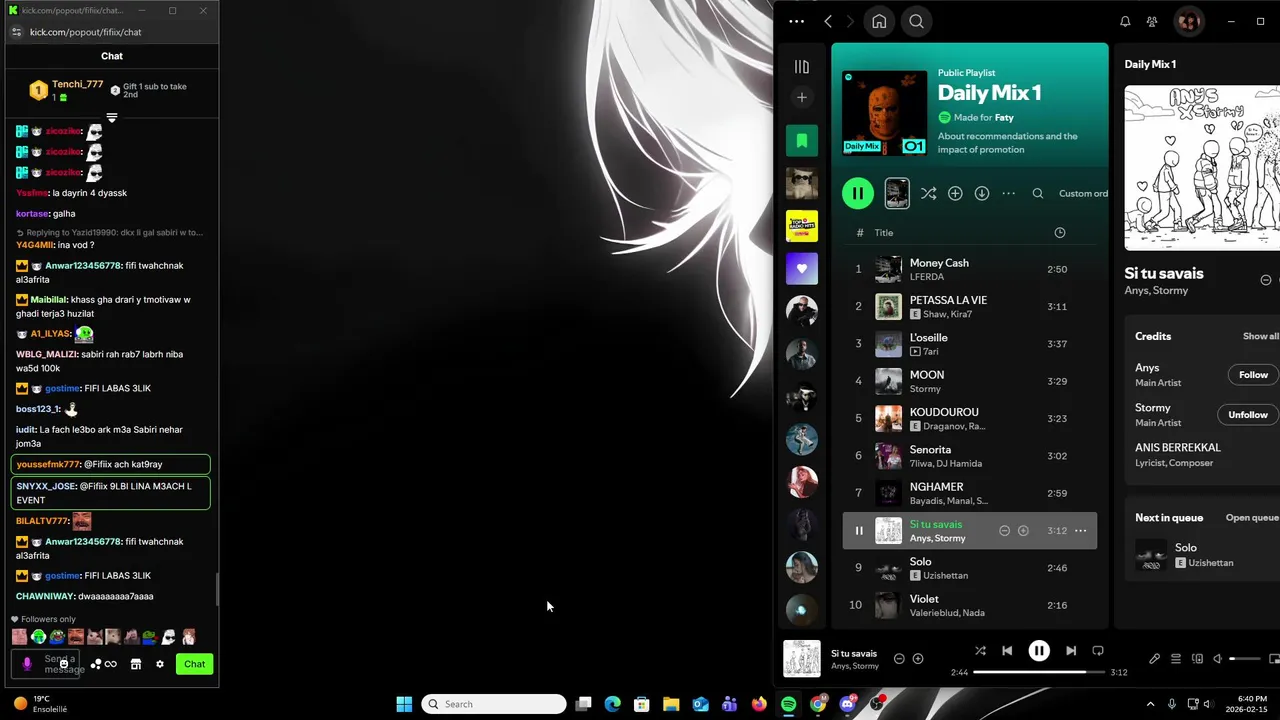Open Spotify search icon in top bar
Screen dimensions: 1280x720
click(x=916, y=21)
